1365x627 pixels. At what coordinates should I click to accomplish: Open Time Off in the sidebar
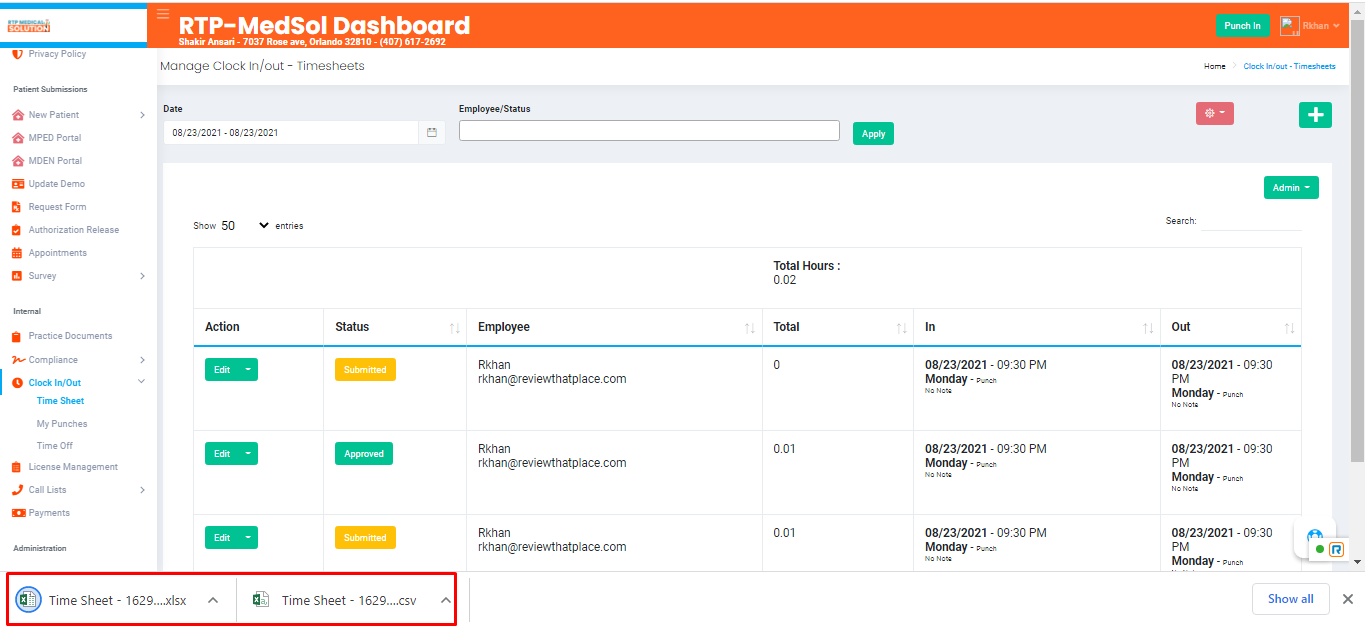tap(55, 446)
